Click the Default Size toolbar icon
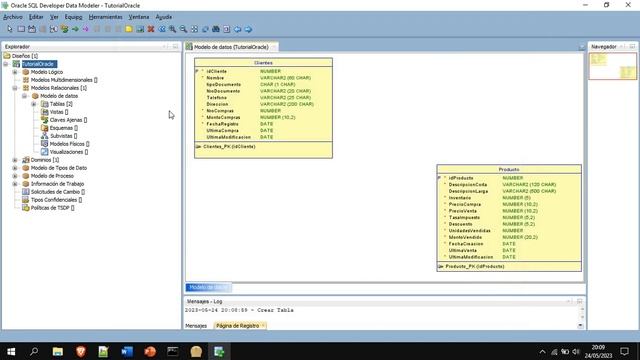Viewport: 640px width, 360px height. (x=205, y=29)
